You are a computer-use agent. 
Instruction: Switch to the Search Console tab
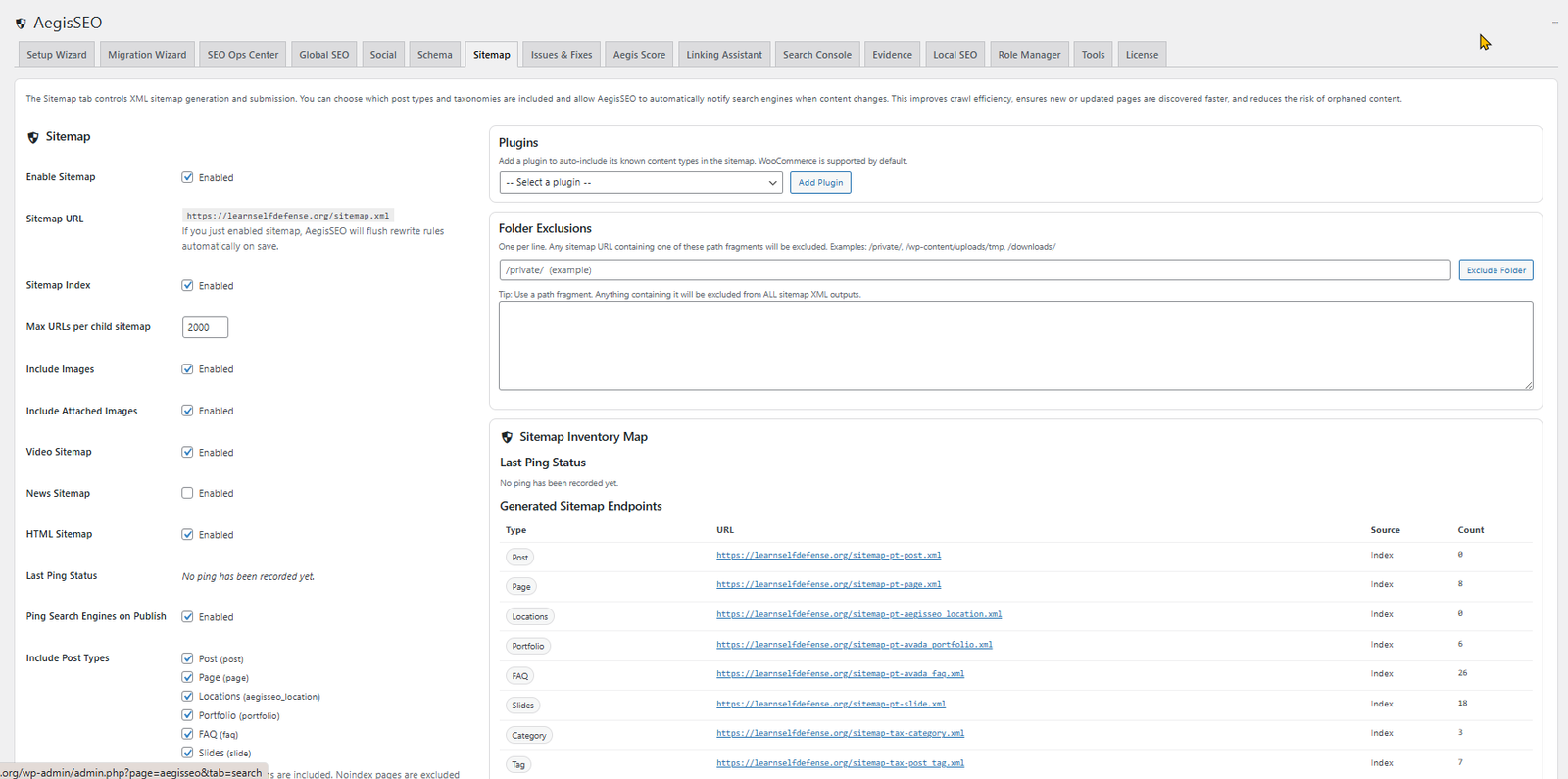(x=817, y=55)
